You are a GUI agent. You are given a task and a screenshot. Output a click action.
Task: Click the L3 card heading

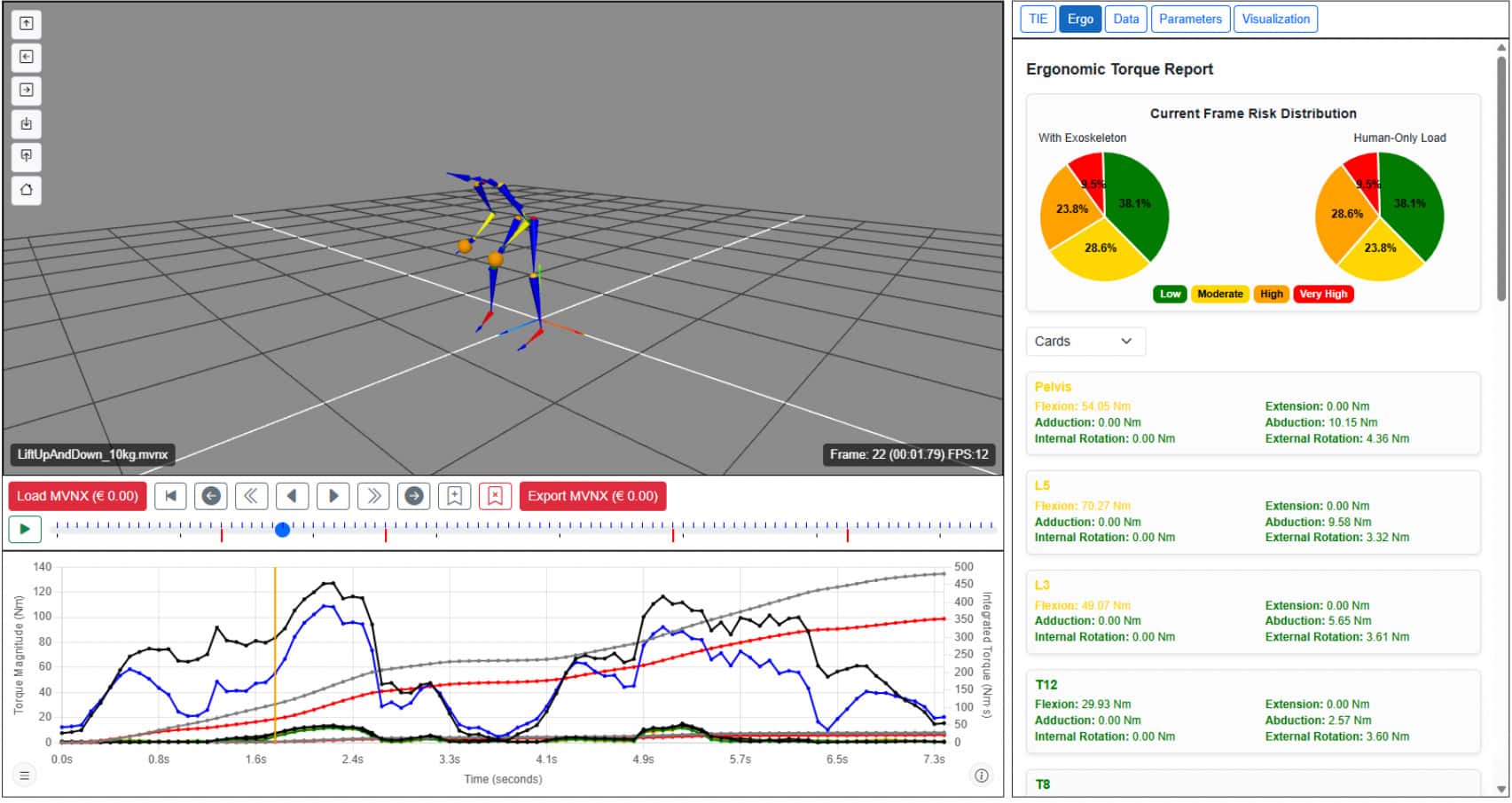tap(1042, 586)
